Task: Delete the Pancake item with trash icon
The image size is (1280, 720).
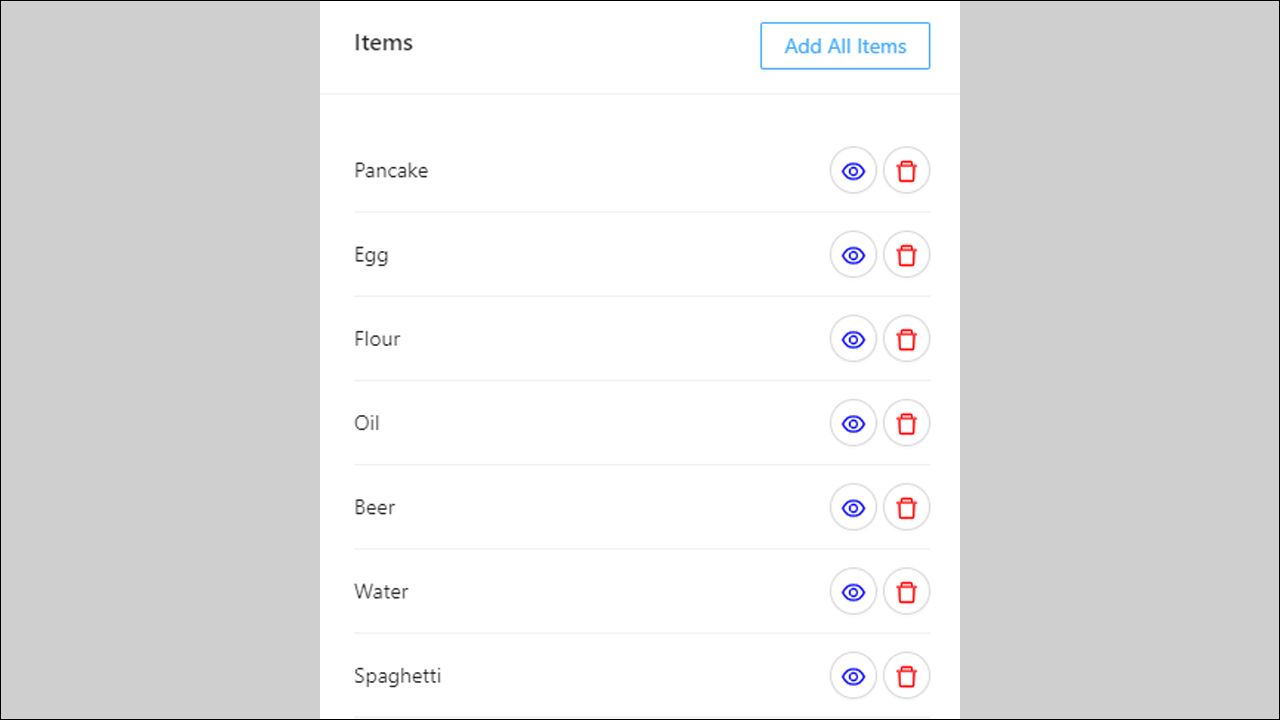Action: [x=906, y=171]
